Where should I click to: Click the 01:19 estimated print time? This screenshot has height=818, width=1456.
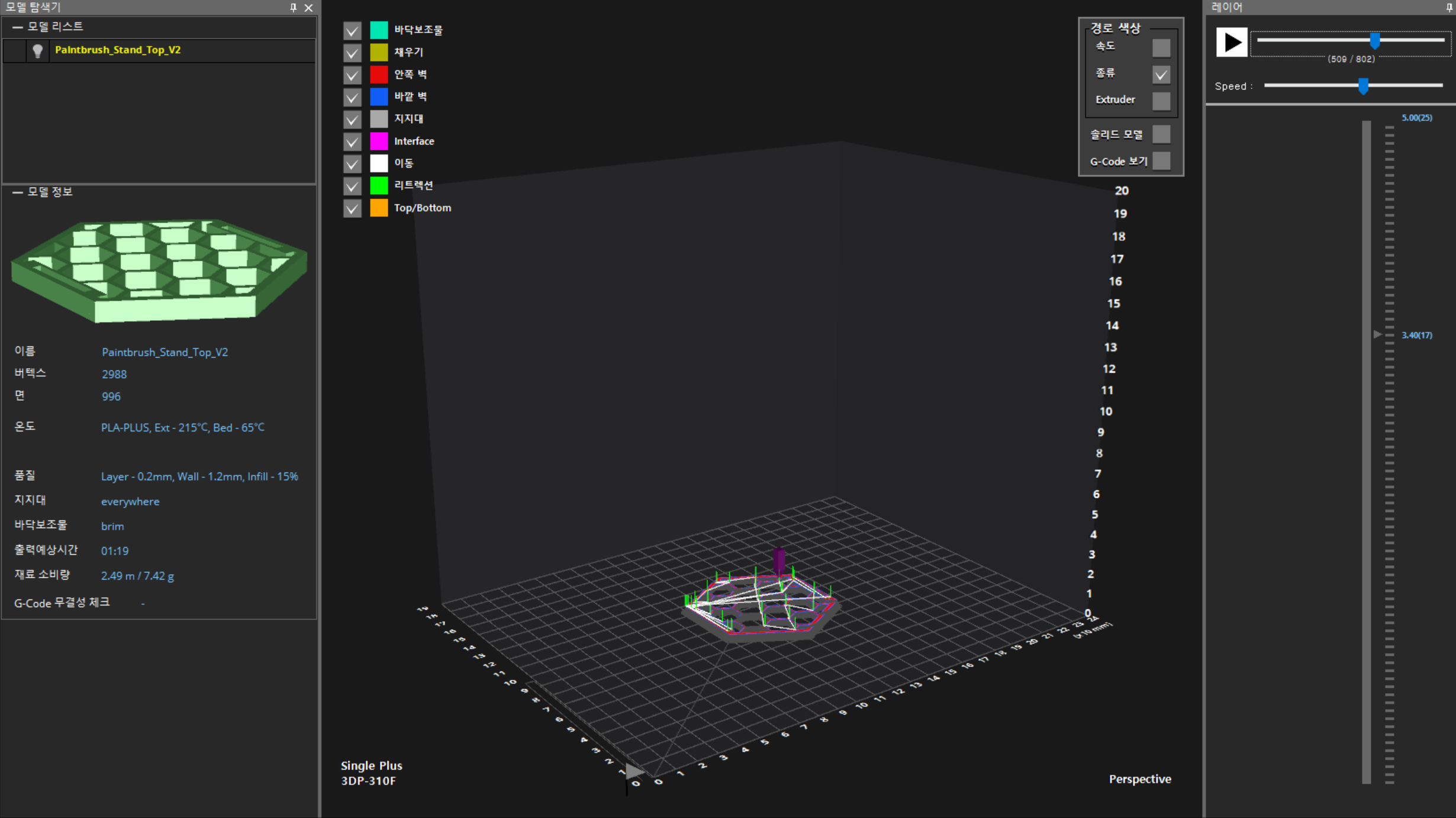[x=115, y=551]
